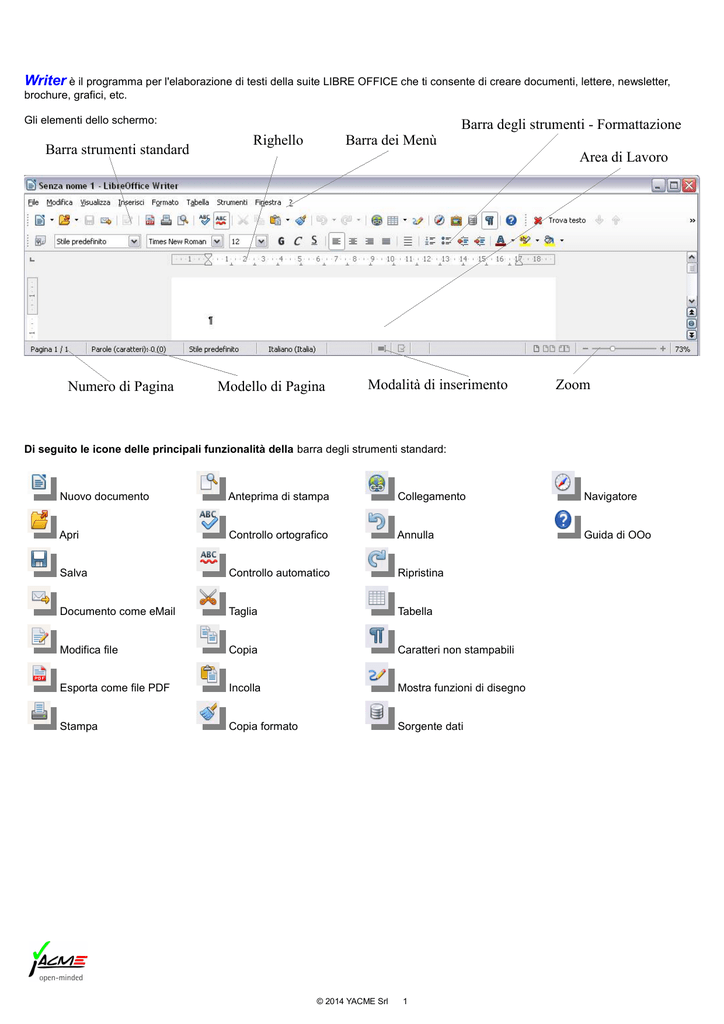Click the 'Trova testo' search field
This screenshot has width=724, height=1024.
(x=567, y=220)
